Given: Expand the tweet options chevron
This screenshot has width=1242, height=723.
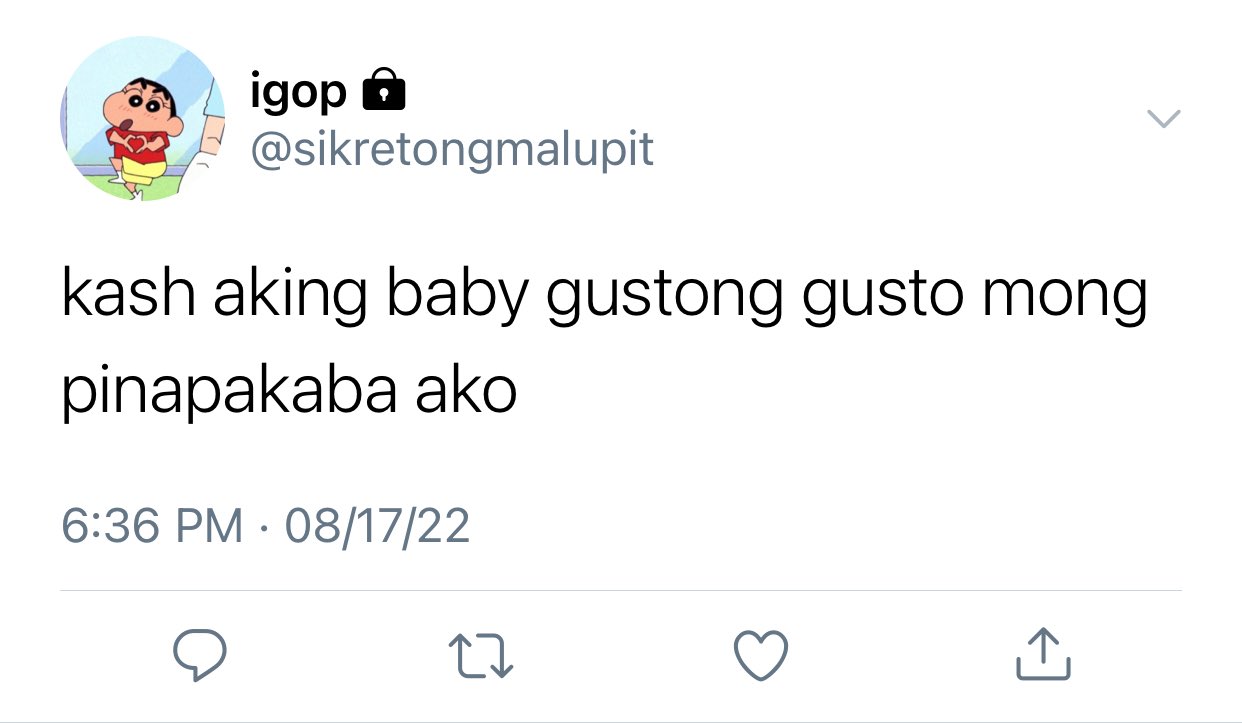Looking at the screenshot, I should tap(1163, 119).
